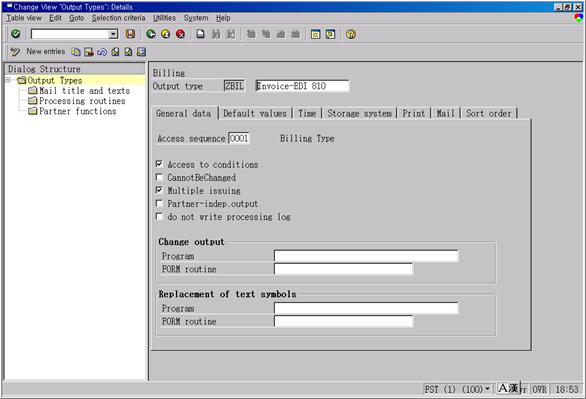
Task: Click the New entries button
Action: (46, 52)
